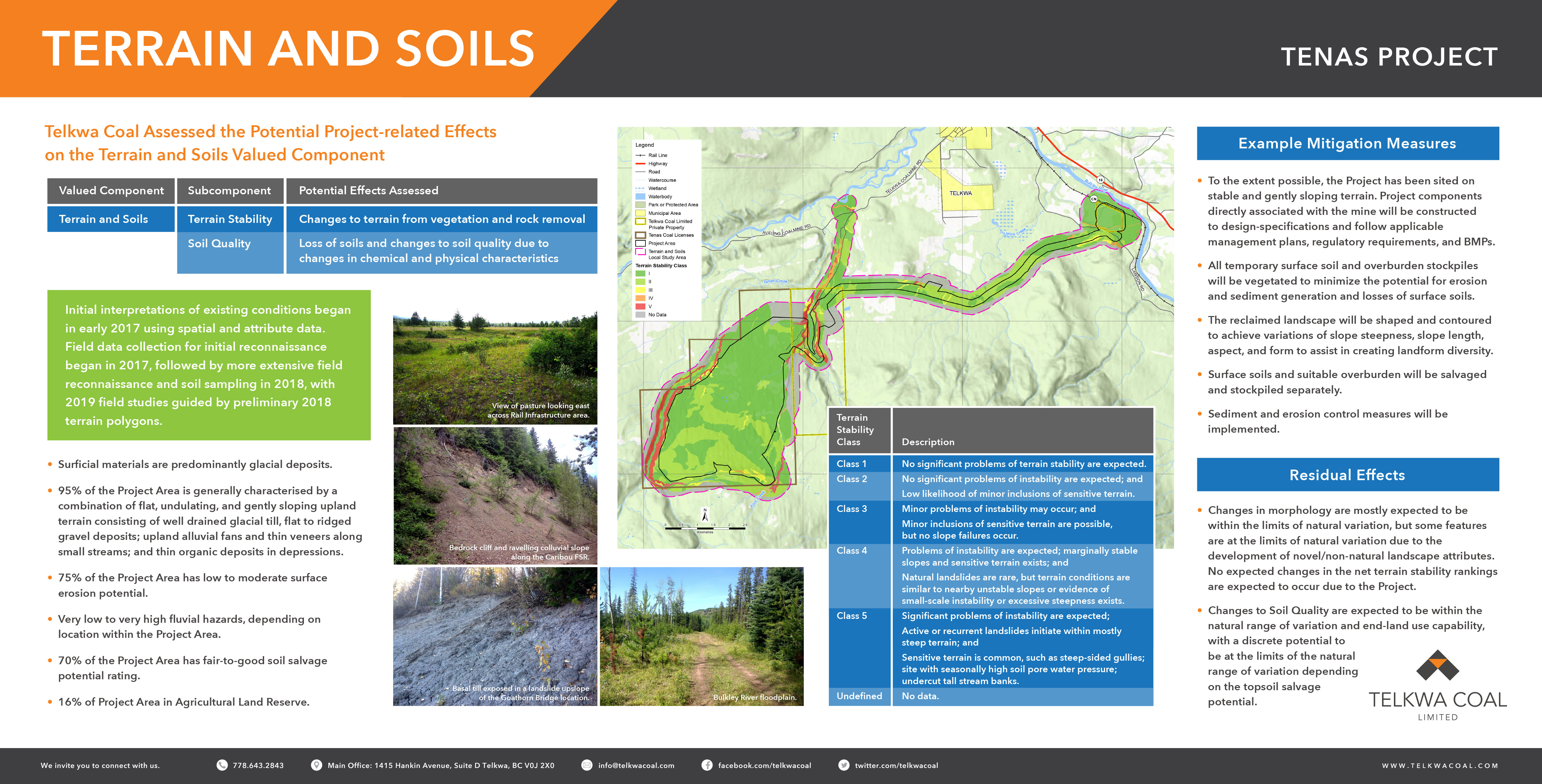
Task: Click the Main Office address text
Action: (x=440, y=765)
